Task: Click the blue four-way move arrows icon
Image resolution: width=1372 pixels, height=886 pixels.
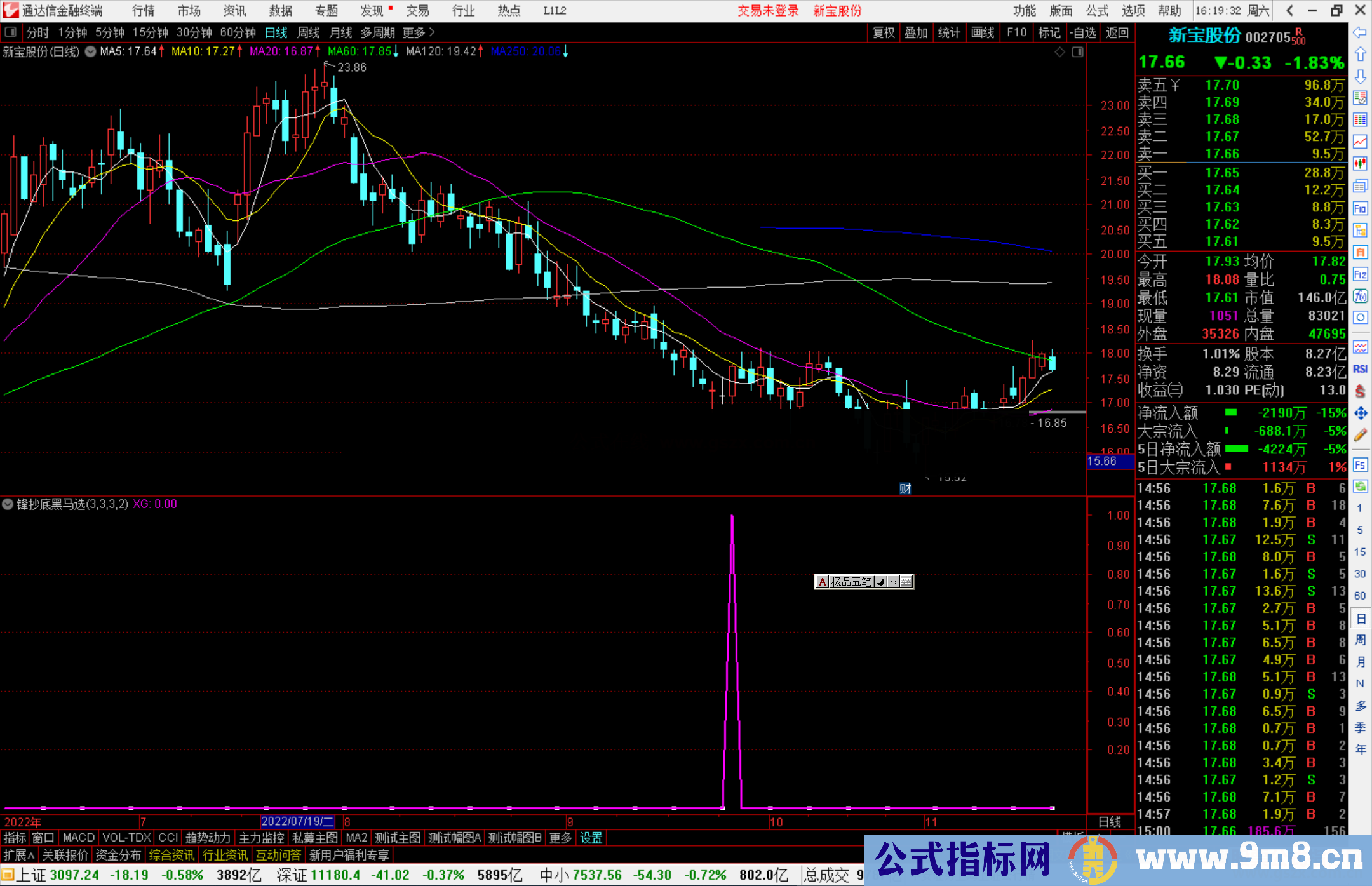Action: 1360,413
